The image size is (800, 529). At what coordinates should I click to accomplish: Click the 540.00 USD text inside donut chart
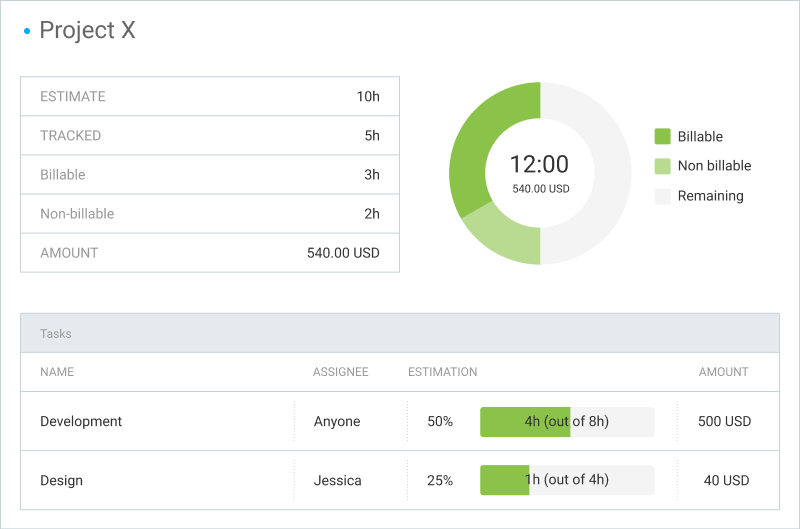[x=541, y=189]
